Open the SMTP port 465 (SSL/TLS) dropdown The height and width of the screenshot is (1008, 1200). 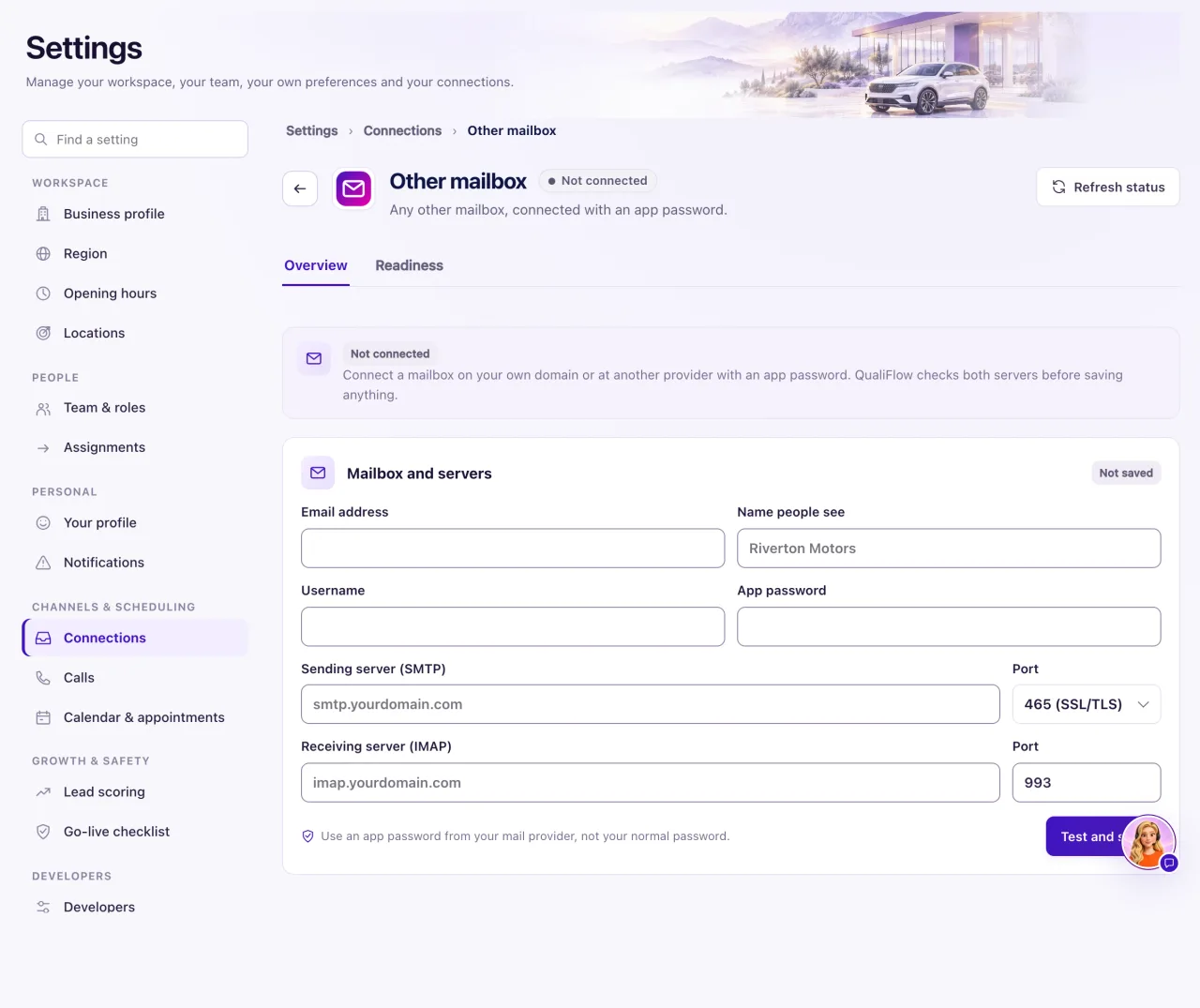tap(1087, 704)
